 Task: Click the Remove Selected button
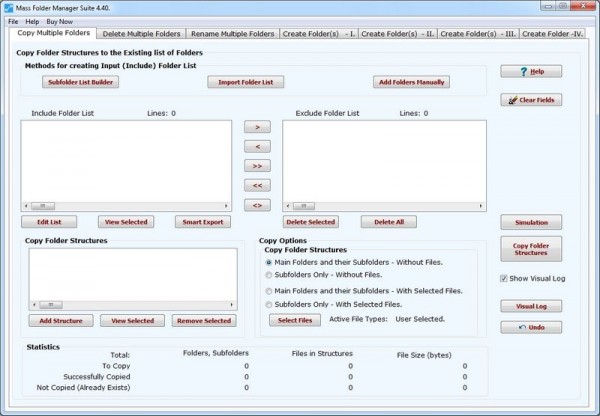[204, 321]
